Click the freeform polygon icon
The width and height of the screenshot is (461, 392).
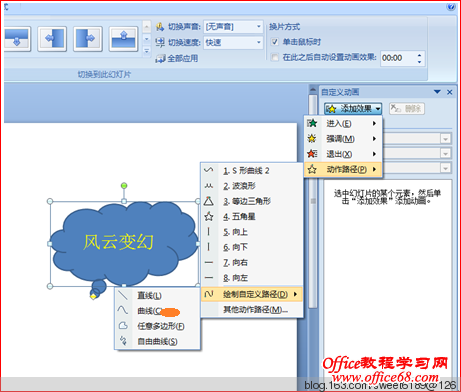pyautogui.click(x=123, y=325)
